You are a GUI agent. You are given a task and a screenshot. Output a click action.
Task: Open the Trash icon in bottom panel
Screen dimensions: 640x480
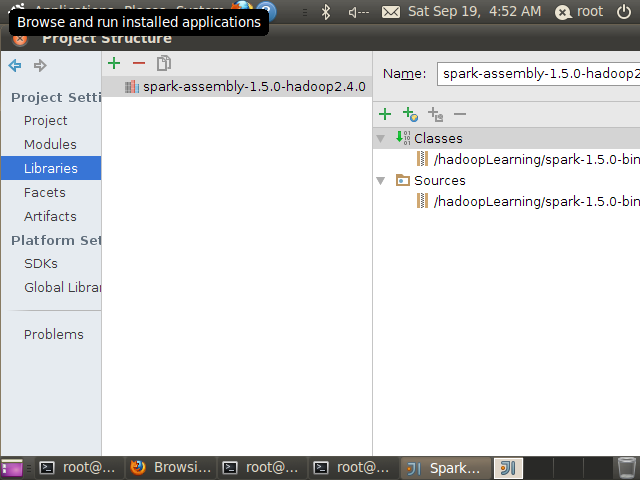626,468
